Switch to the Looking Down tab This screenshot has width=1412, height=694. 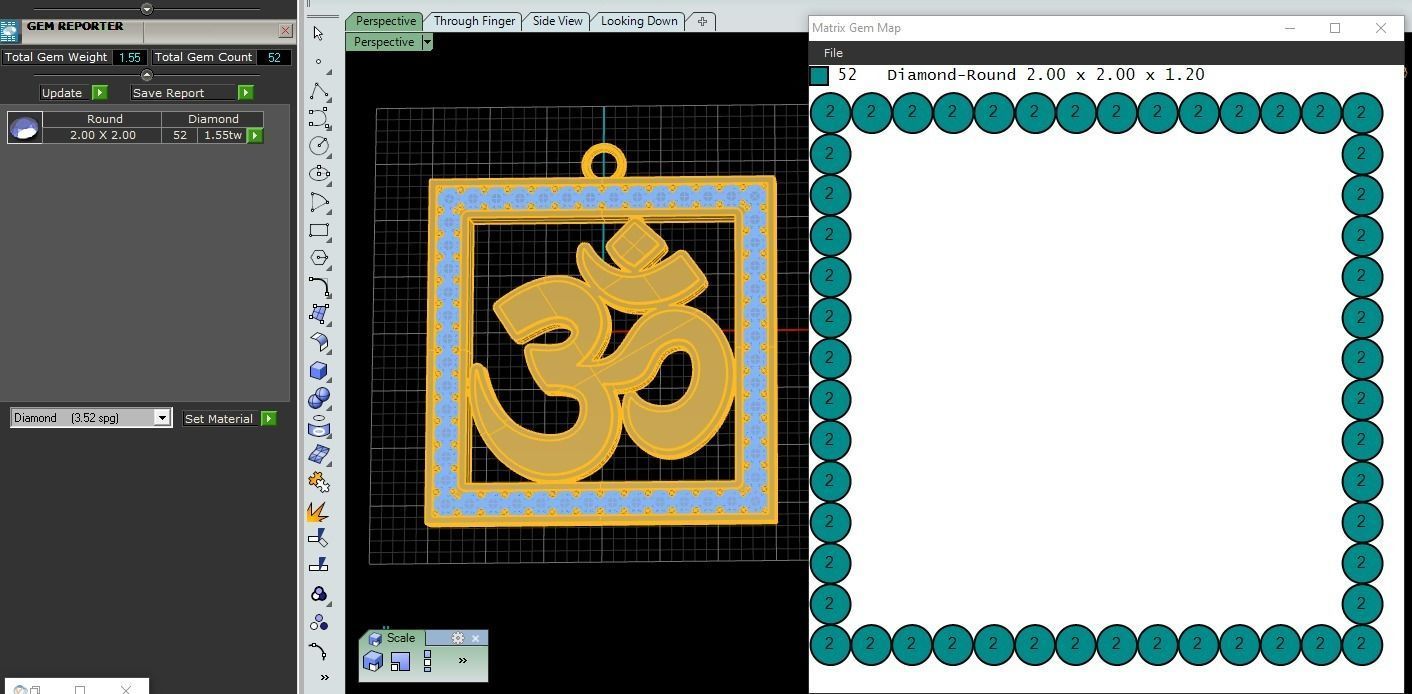[639, 21]
